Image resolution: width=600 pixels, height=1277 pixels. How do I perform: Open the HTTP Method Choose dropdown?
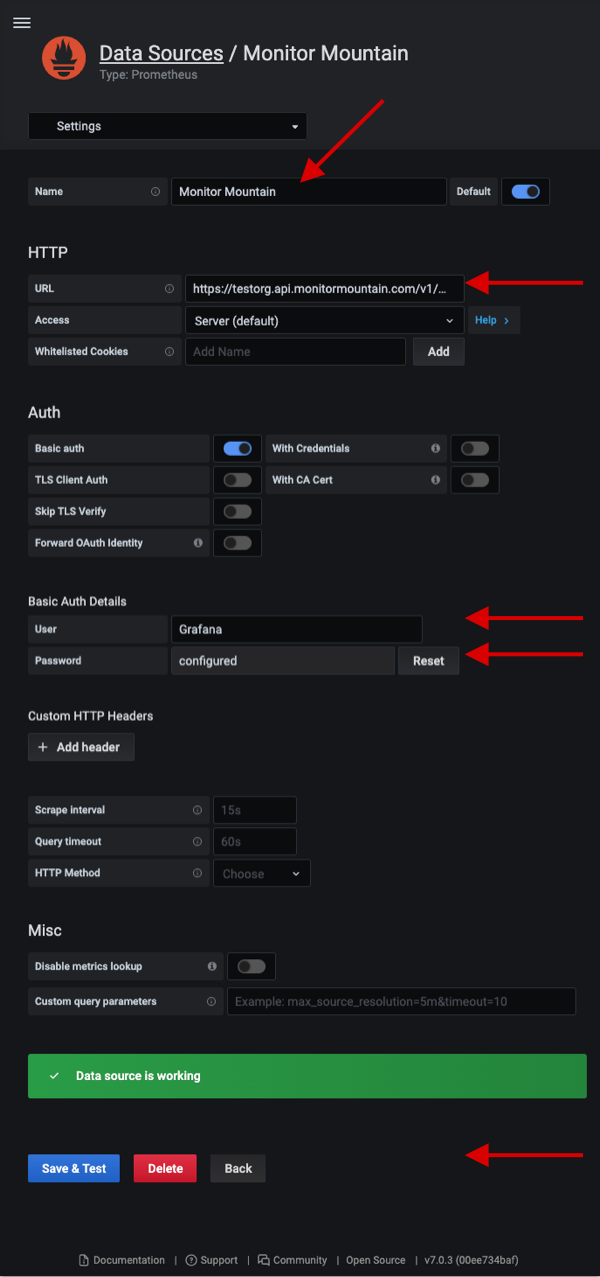point(261,873)
